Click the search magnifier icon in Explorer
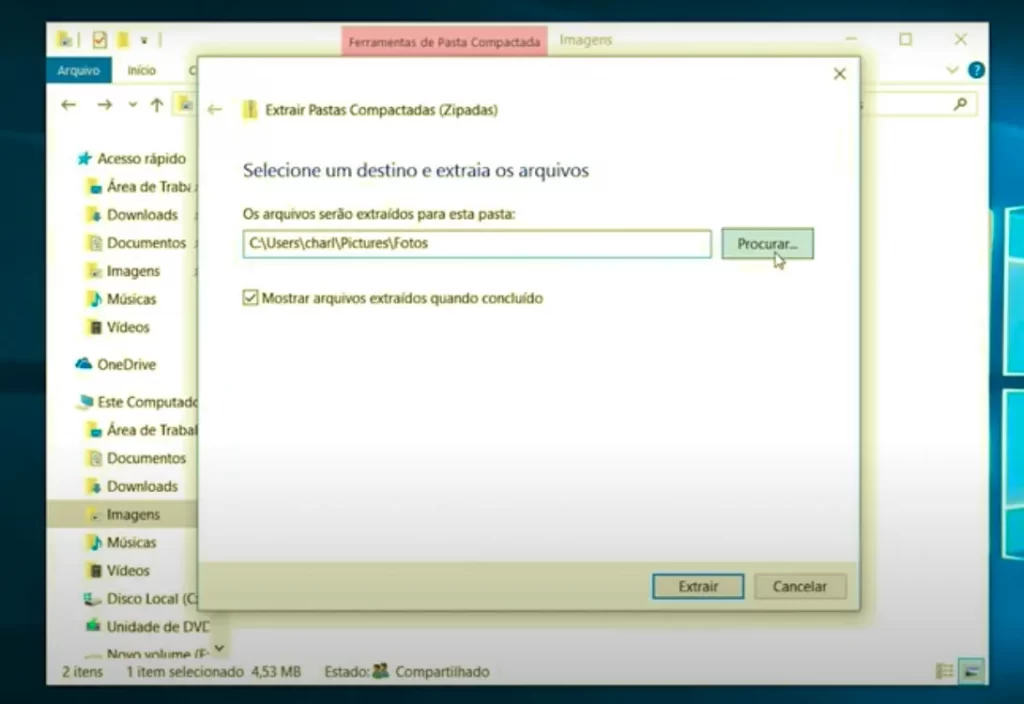Viewport: 1024px width, 704px height. (960, 104)
